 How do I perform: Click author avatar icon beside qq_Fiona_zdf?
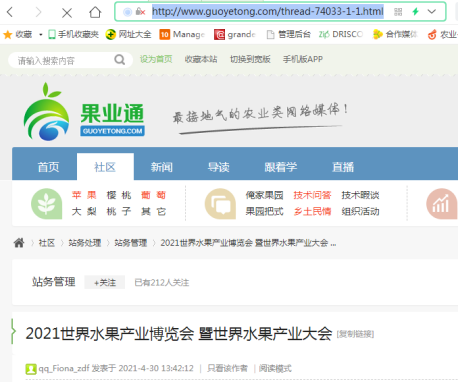tap(31, 369)
